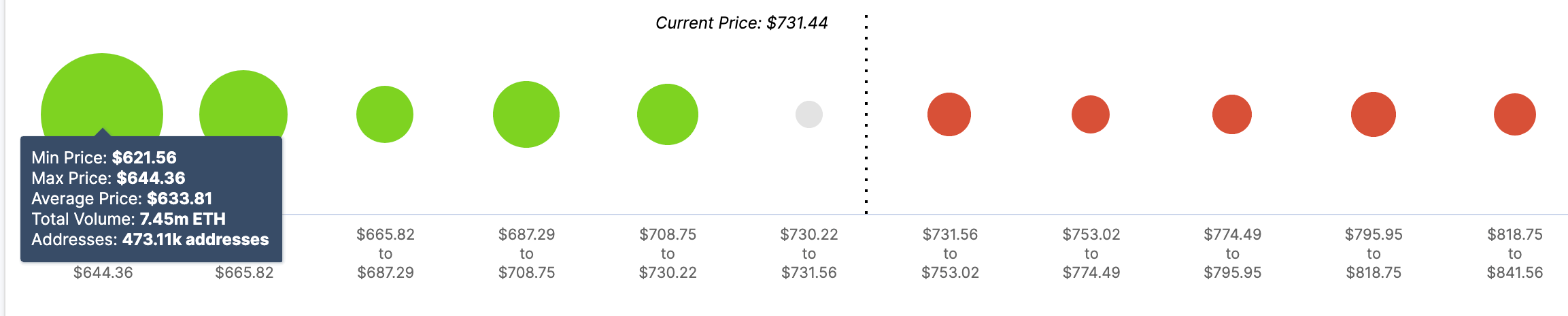Click the $730.22 to $731.56 axis label
Screen dimensions: 1568x316
(x=809, y=253)
